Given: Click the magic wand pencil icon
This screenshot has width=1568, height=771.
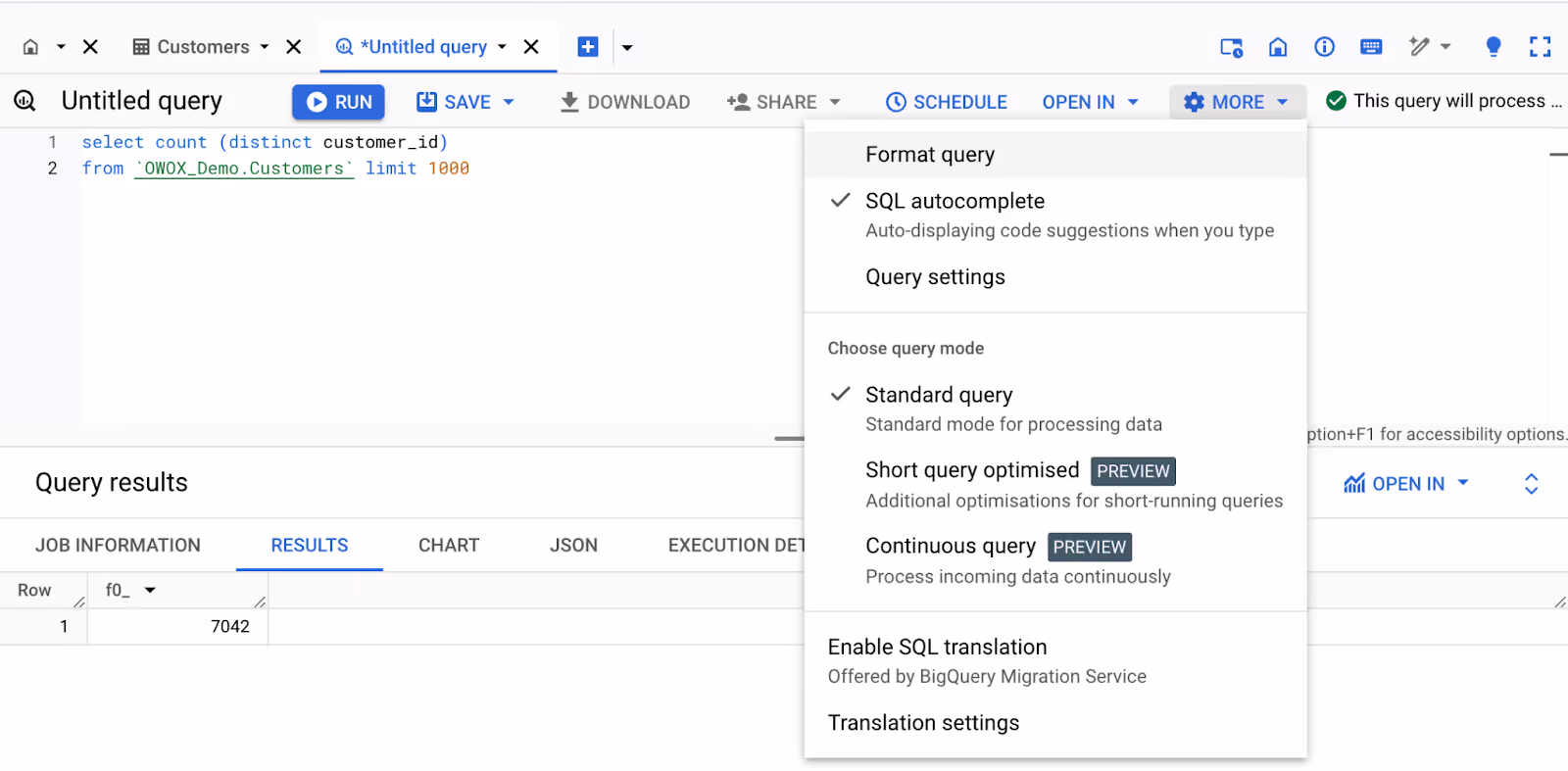Looking at the screenshot, I should tap(1419, 46).
